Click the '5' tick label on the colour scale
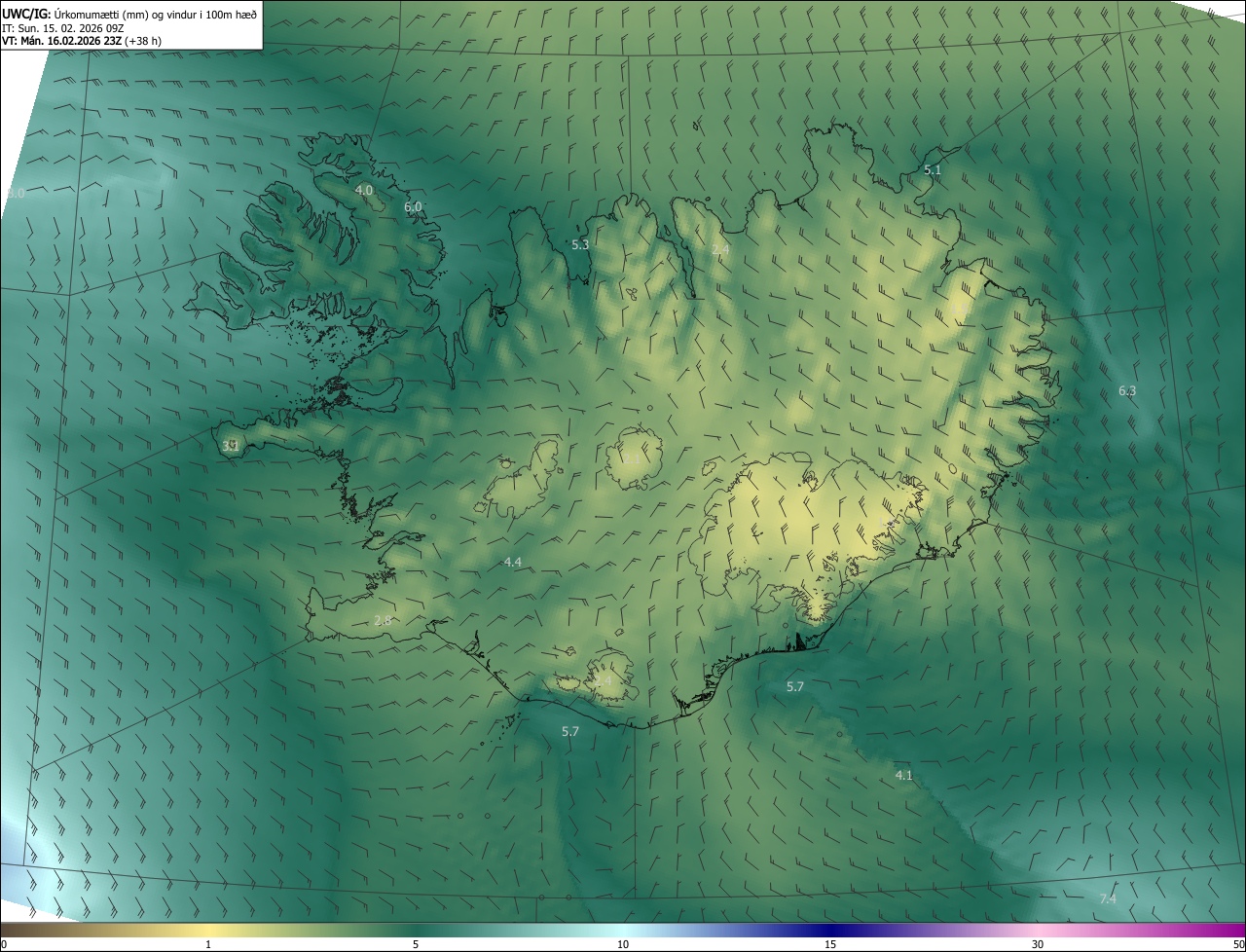Image resolution: width=1246 pixels, height=952 pixels. tap(416, 944)
